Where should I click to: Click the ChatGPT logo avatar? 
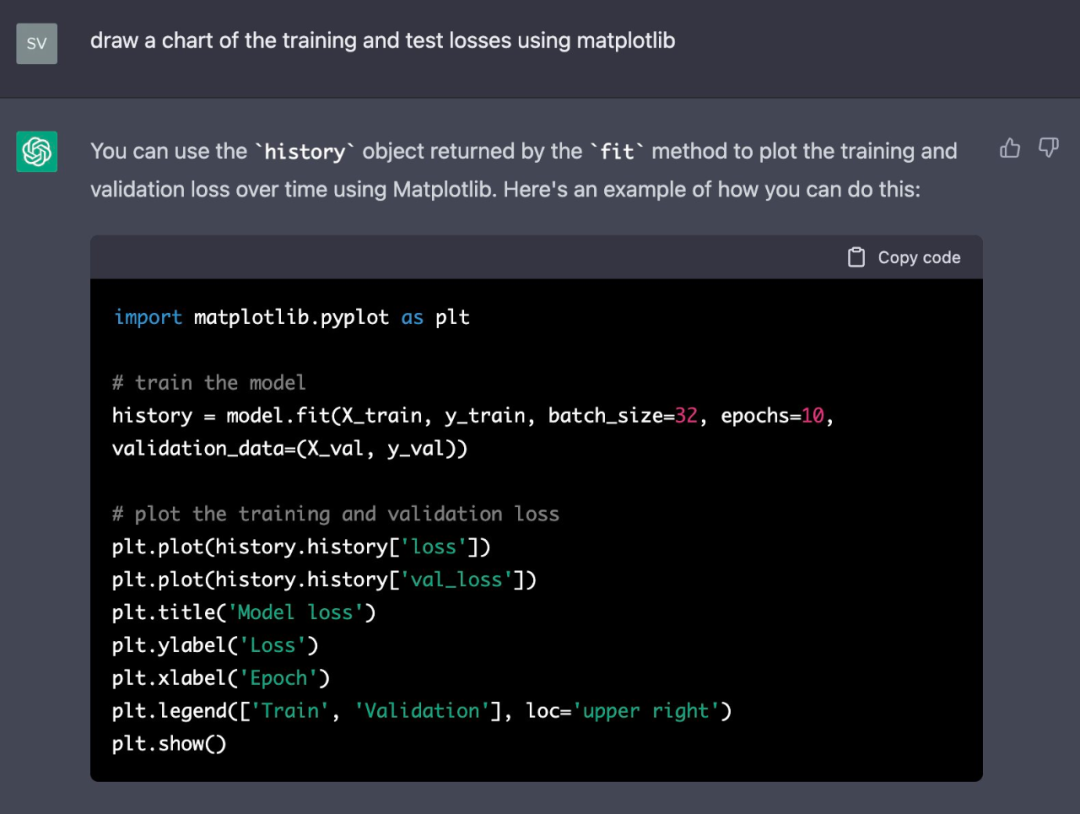(37, 152)
